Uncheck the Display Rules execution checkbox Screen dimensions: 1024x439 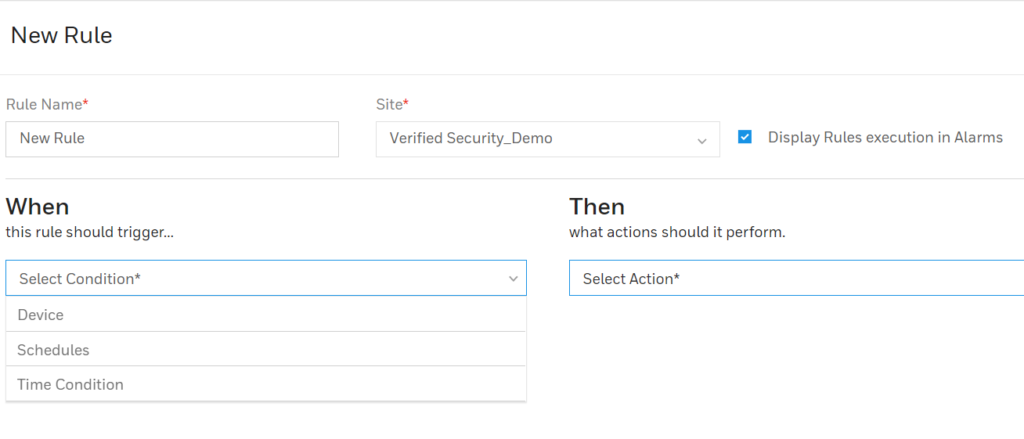tap(744, 137)
